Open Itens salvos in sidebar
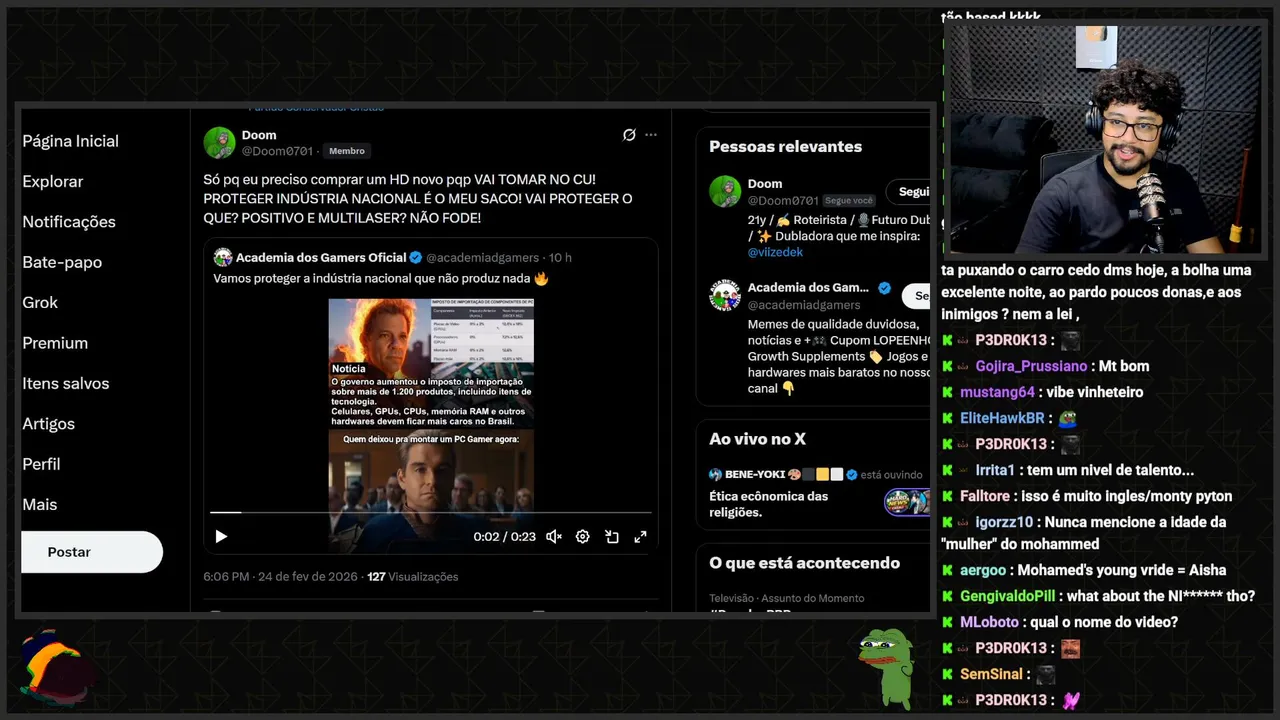The width and height of the screenshot is (1280, 720). coord(66,383)
